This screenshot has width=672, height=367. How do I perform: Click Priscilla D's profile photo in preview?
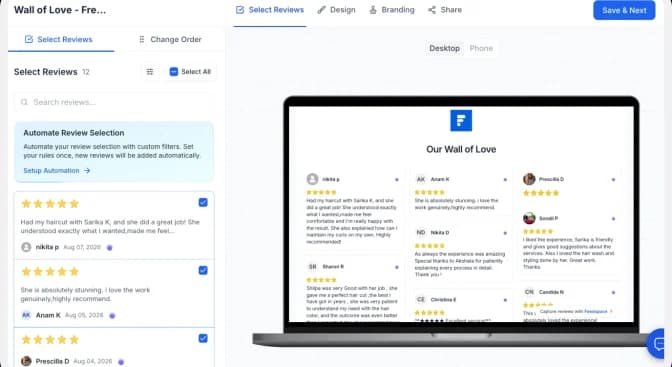(x=529, y=179)
